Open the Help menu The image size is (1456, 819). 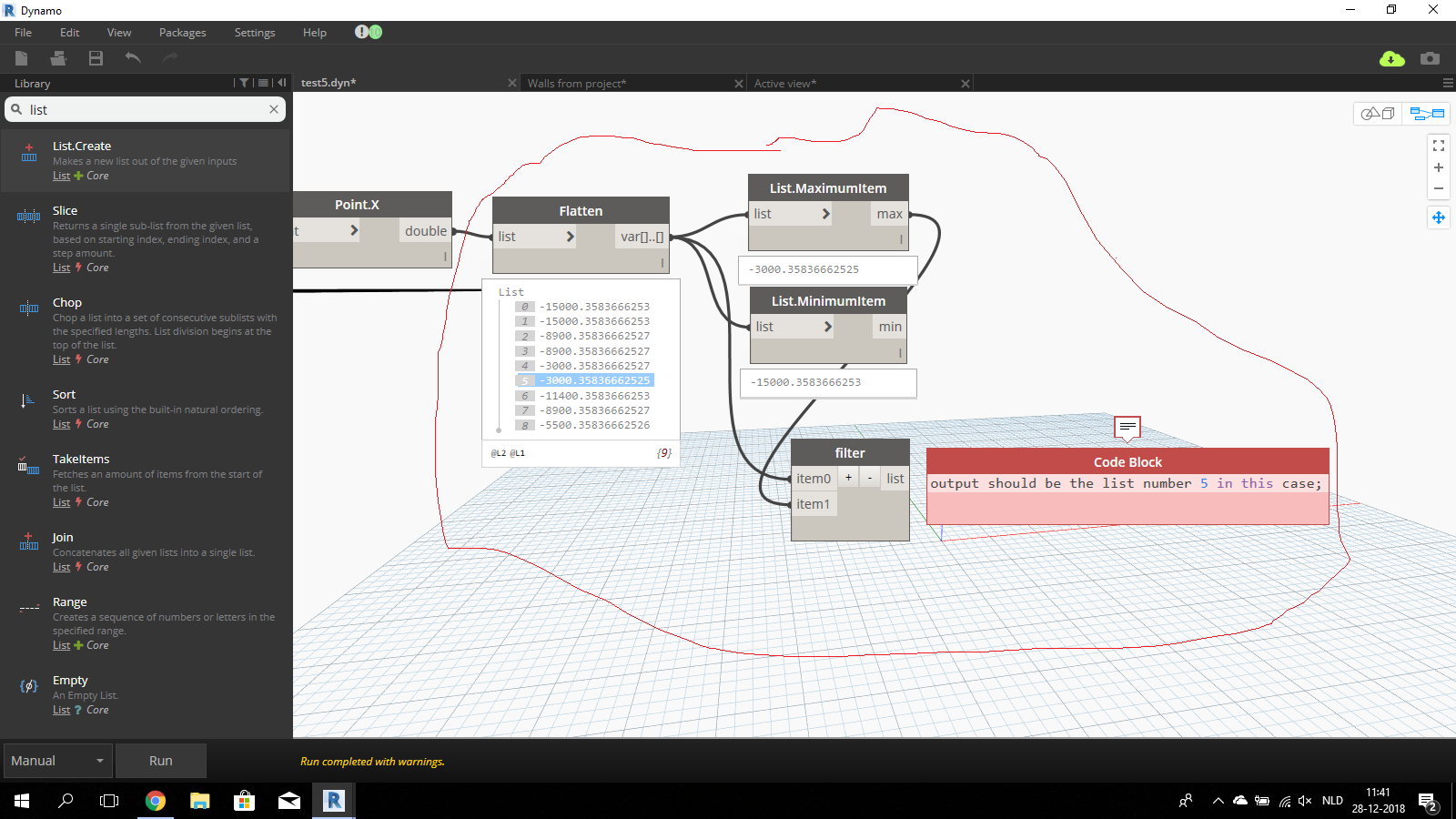315,33
